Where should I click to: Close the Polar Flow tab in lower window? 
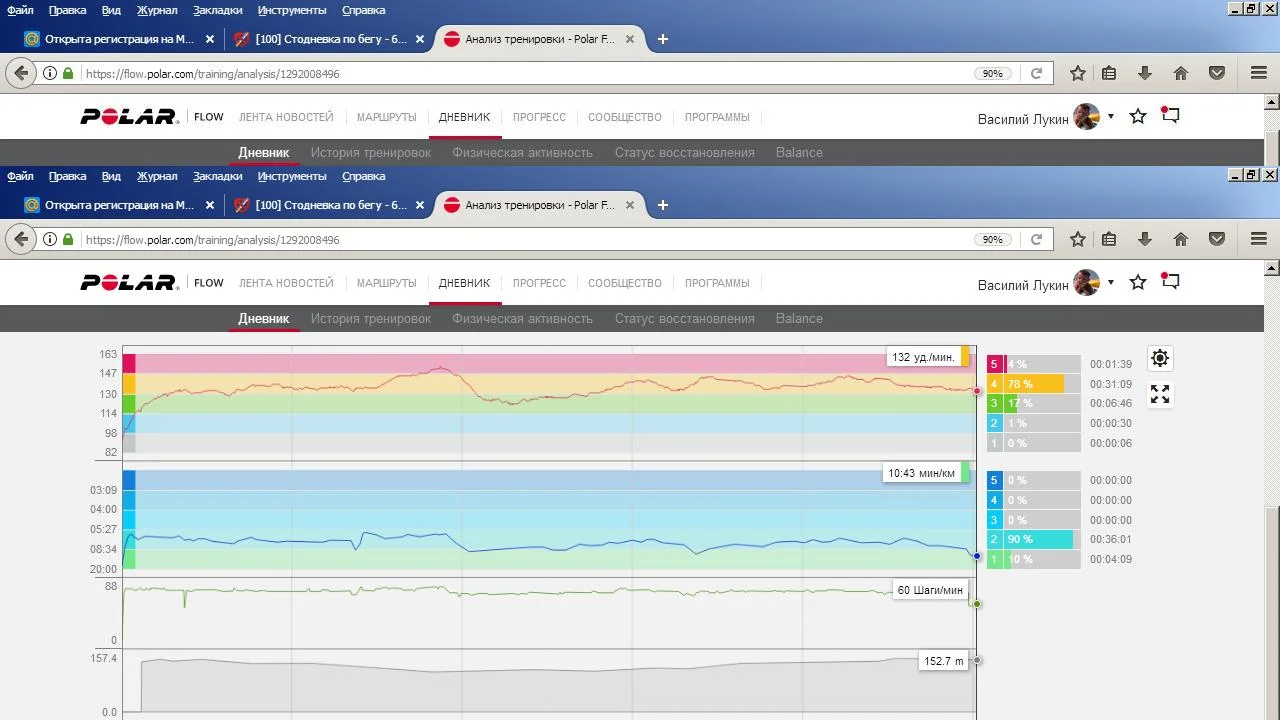click(630, 205)
